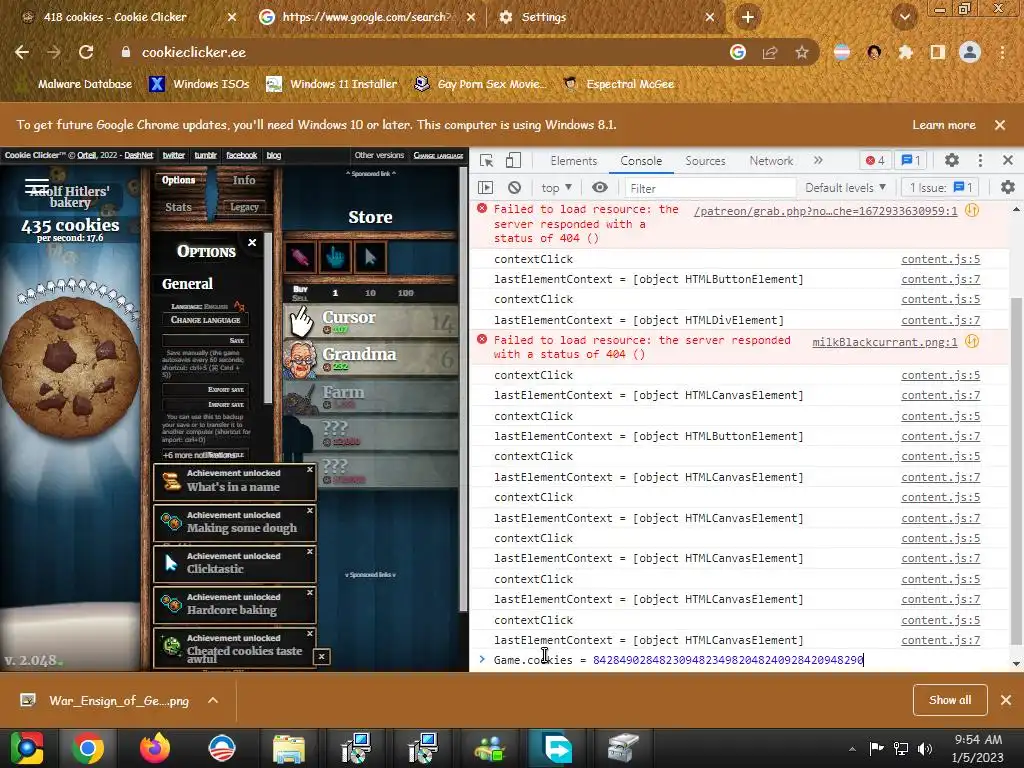Open the Legacy menu button

point(244,207)
